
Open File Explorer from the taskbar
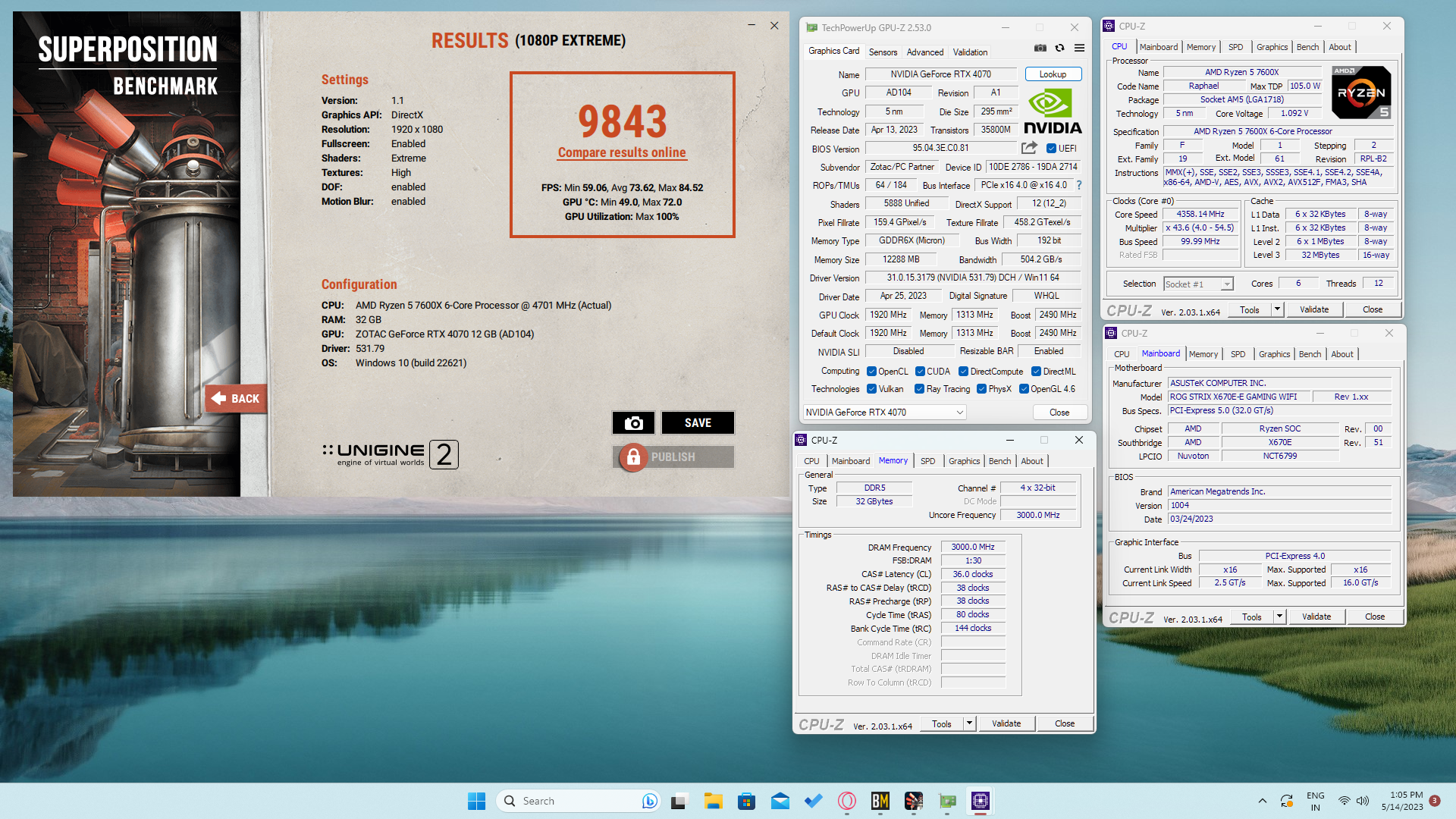click(x=713, y=801)
